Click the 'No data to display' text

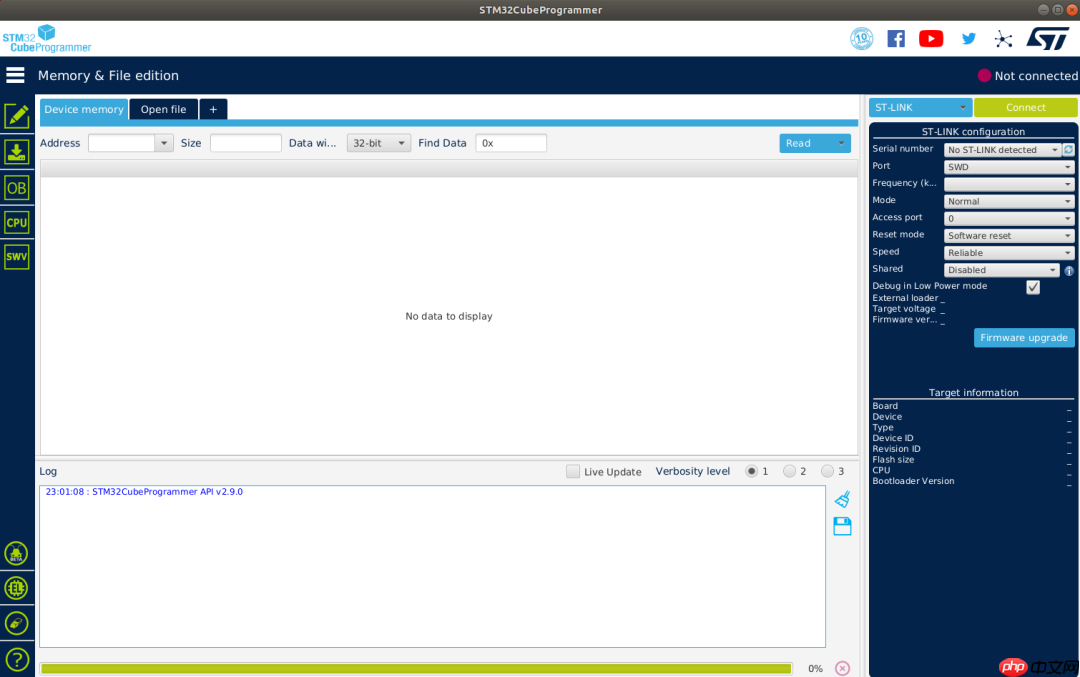[x=448, y=316]
